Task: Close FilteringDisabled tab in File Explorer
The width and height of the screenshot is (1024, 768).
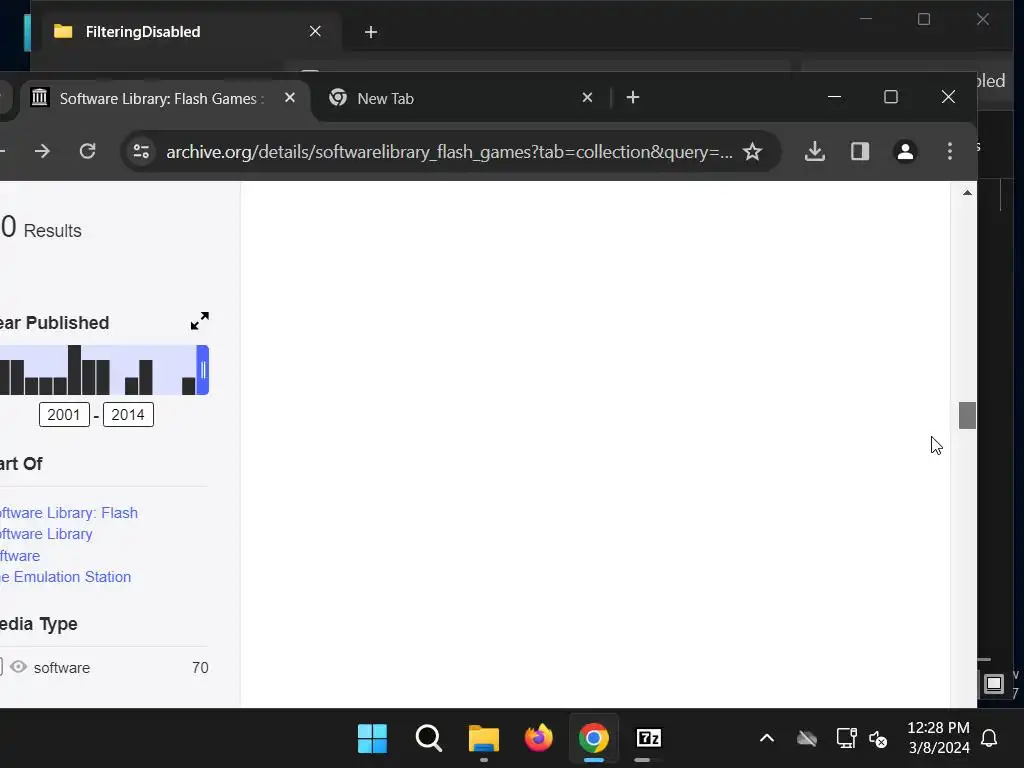Action: tap(315, 31)
